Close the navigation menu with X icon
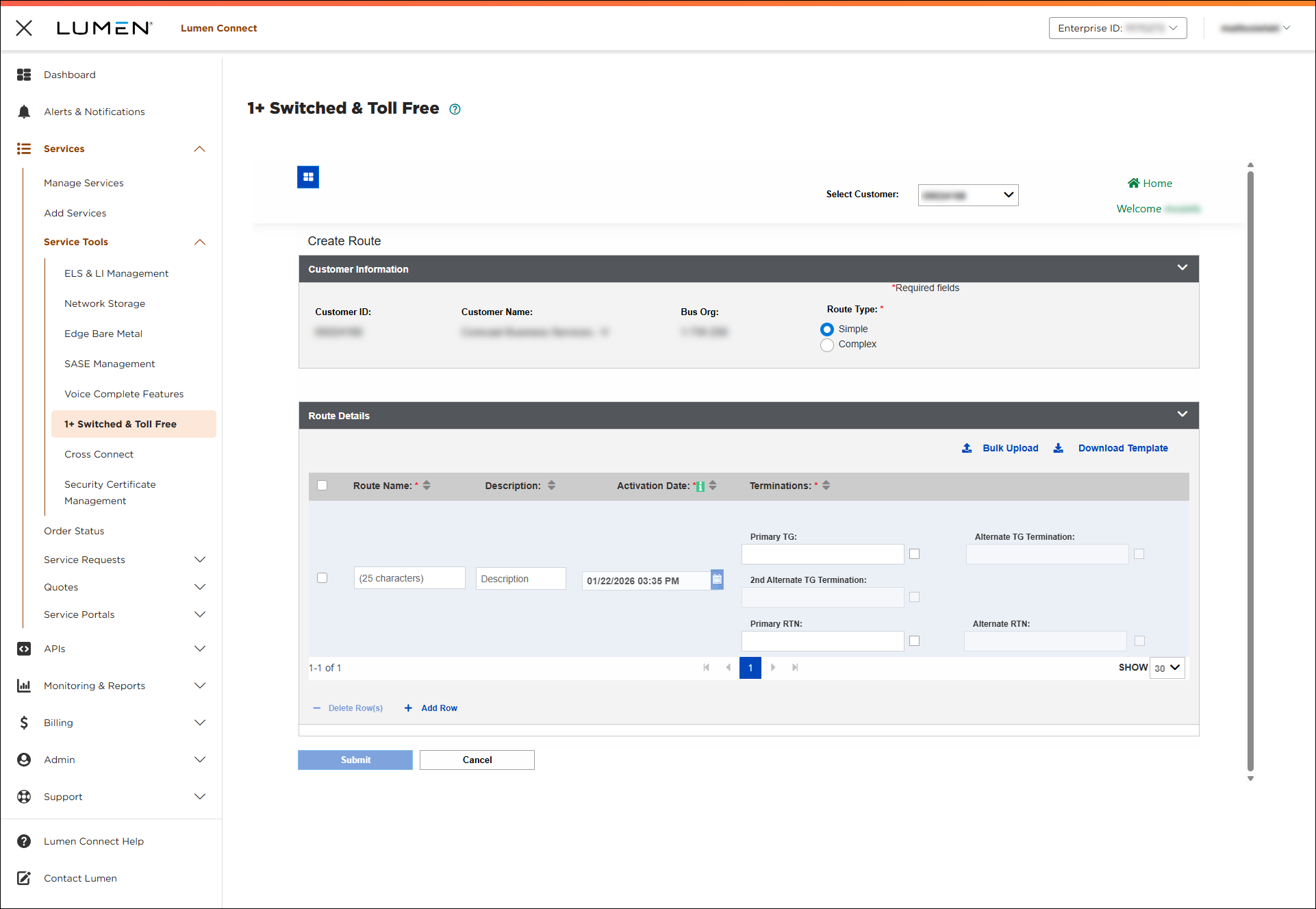This screenshot has width=1316, height=909. 24,28
